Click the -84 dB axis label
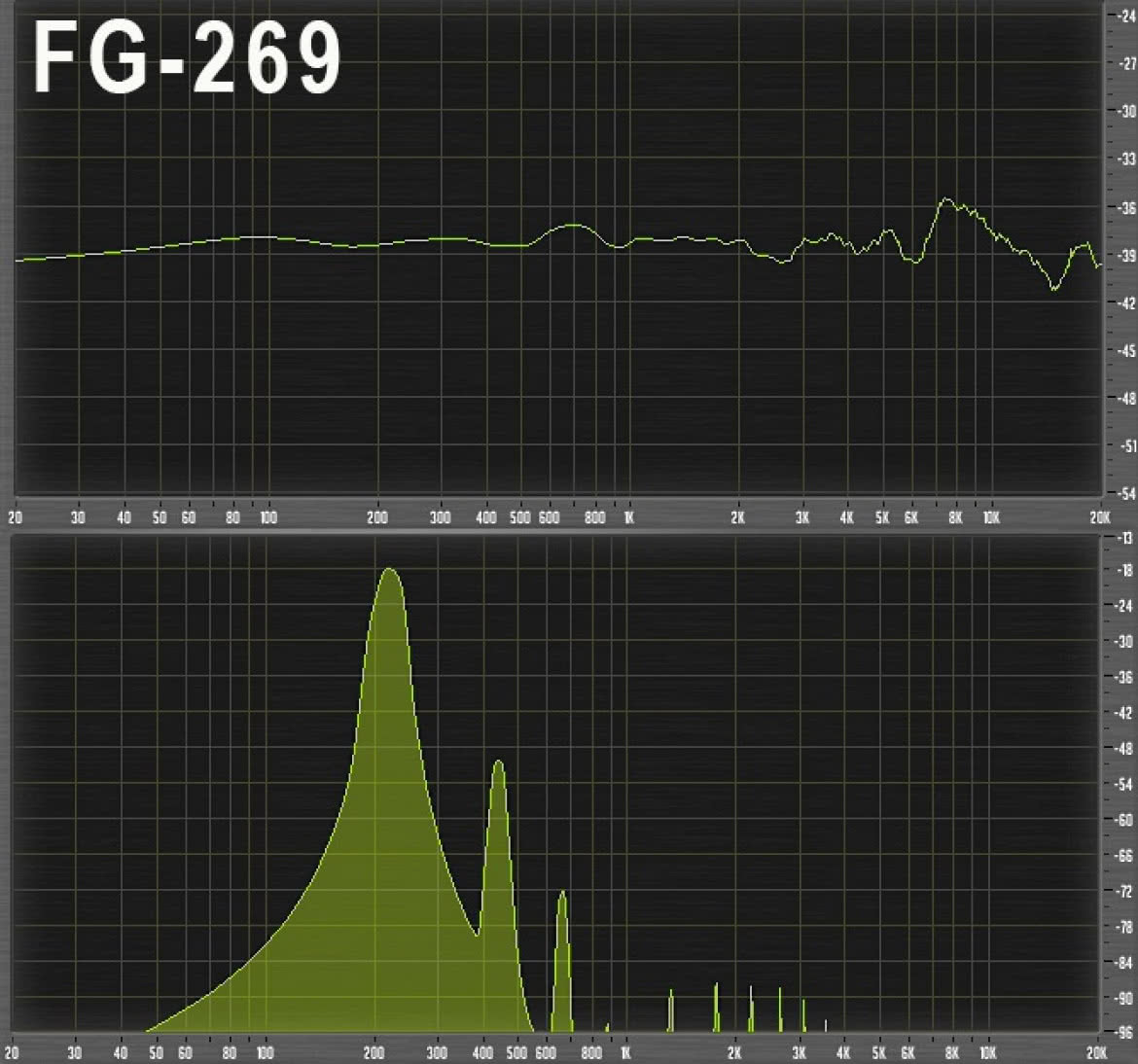The width and height of the screenshot is (1138, 1064). pyautogui.click(x=1124, y=963)
